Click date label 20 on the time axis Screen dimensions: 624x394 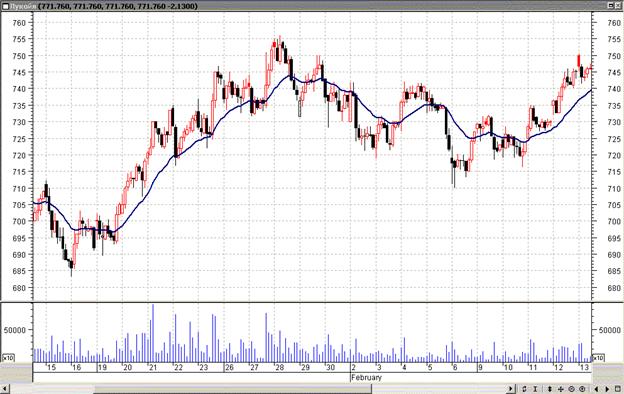(x=127, y=367)
